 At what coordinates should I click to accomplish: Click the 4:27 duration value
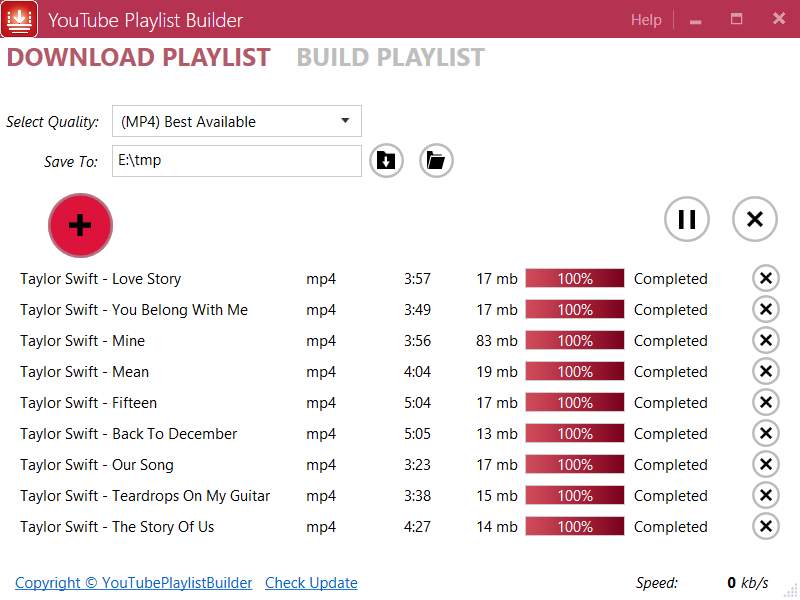[x=417, y=527]
